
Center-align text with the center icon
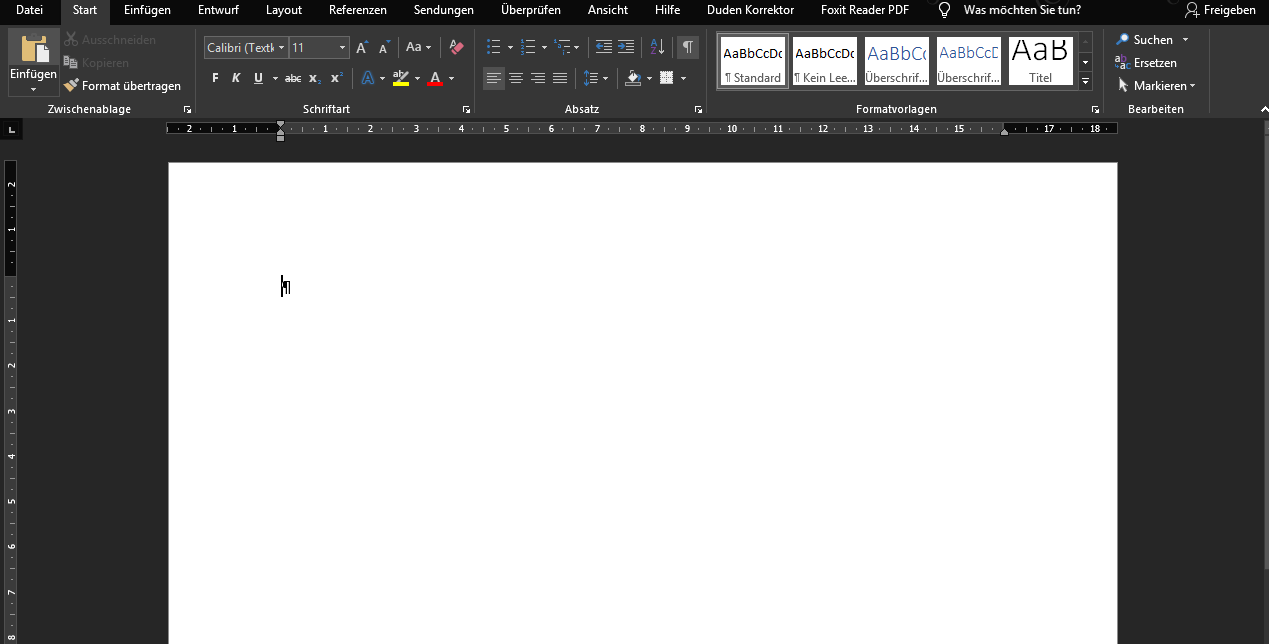516,78
